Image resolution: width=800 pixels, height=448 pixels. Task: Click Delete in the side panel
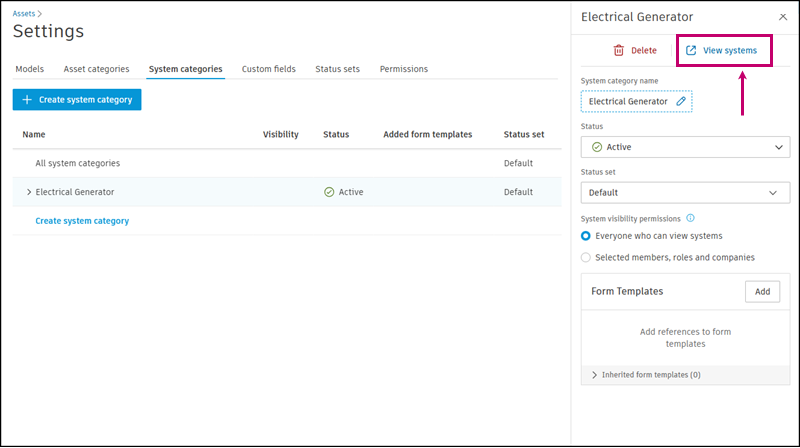pyautogui.click(x=635, y=51)
